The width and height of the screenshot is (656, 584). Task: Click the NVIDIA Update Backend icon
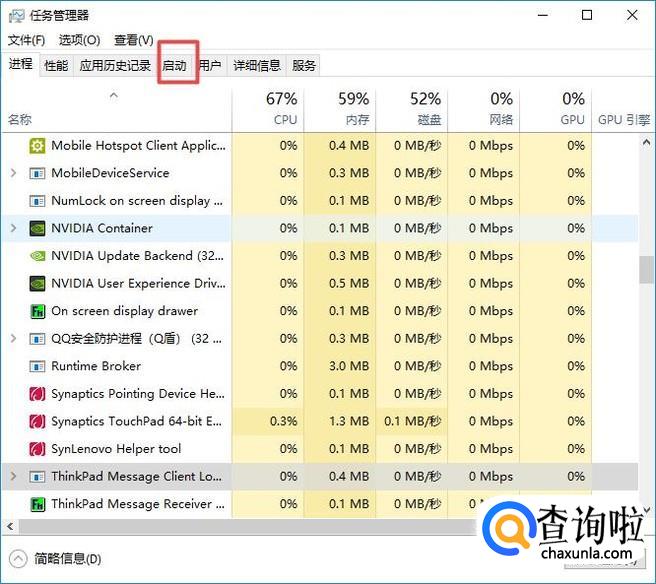37,256
